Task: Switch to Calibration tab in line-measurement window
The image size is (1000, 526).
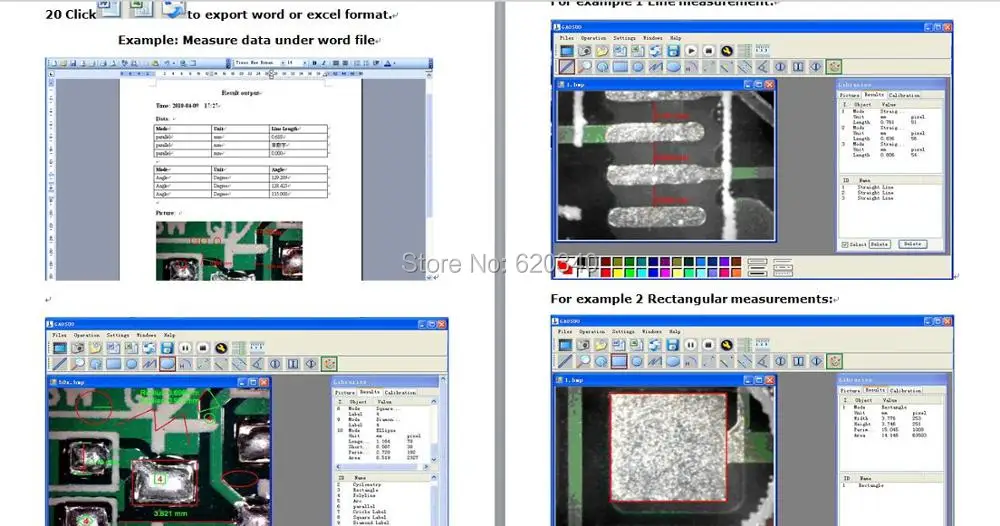Action: coord(904,95)
